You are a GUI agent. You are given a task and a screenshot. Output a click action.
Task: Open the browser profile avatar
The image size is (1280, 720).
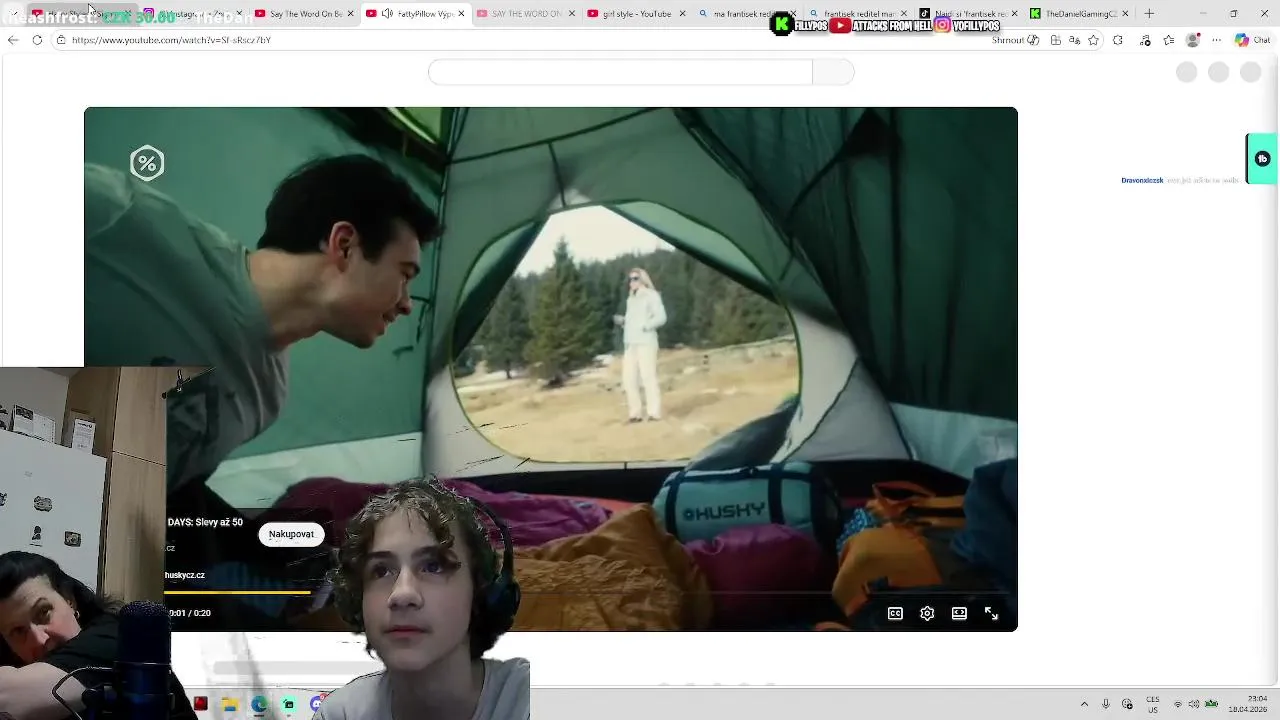1192,40
